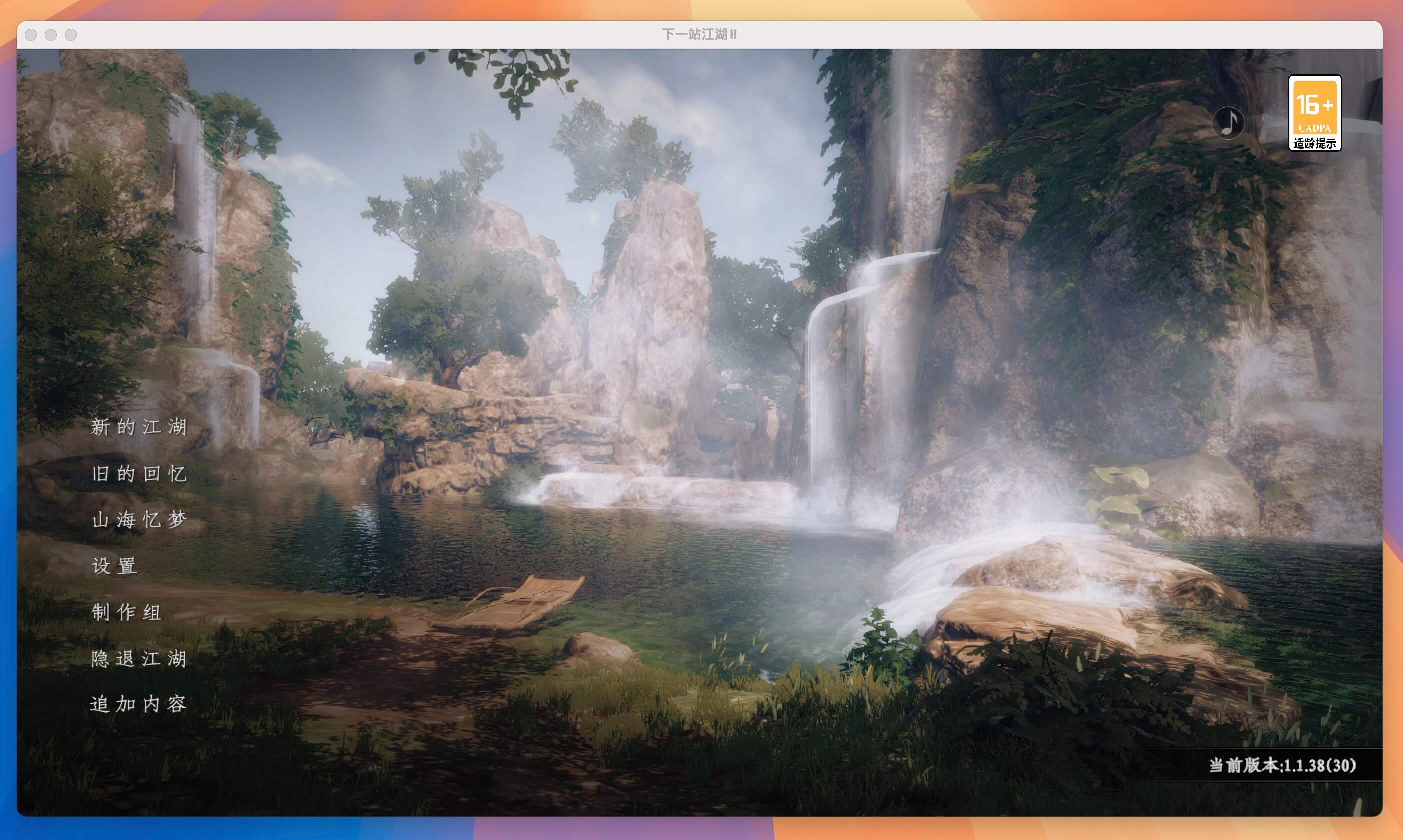This screenshot has width=1403, height=840.
Task: Open the 16+ CADPA age rating notice
Action: (x=1314, y=113)
